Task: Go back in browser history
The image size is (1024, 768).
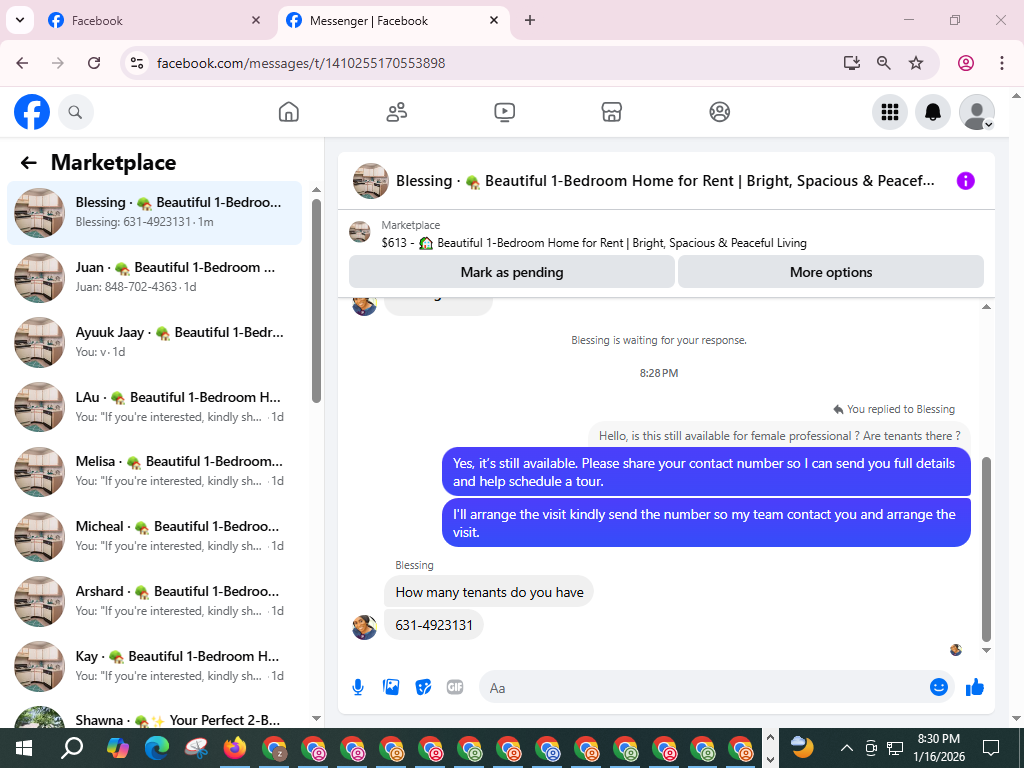Action: coord(22,63)
